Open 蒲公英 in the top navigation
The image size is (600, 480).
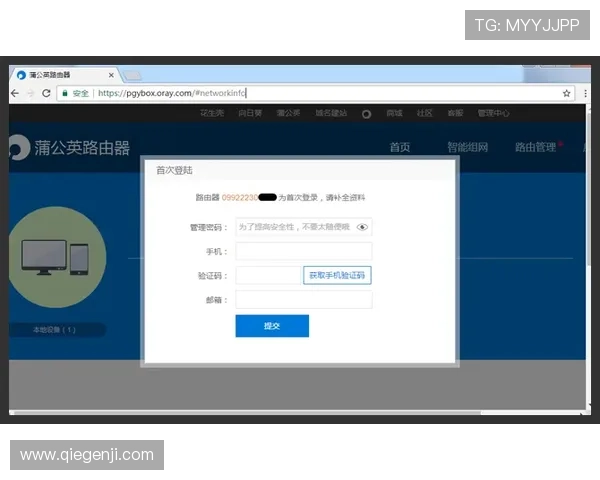tap(288, 113)
